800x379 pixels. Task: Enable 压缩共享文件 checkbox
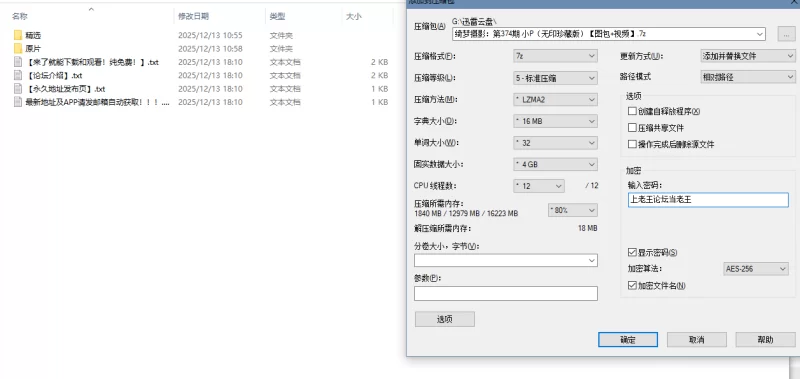click(x=633, y=128)
